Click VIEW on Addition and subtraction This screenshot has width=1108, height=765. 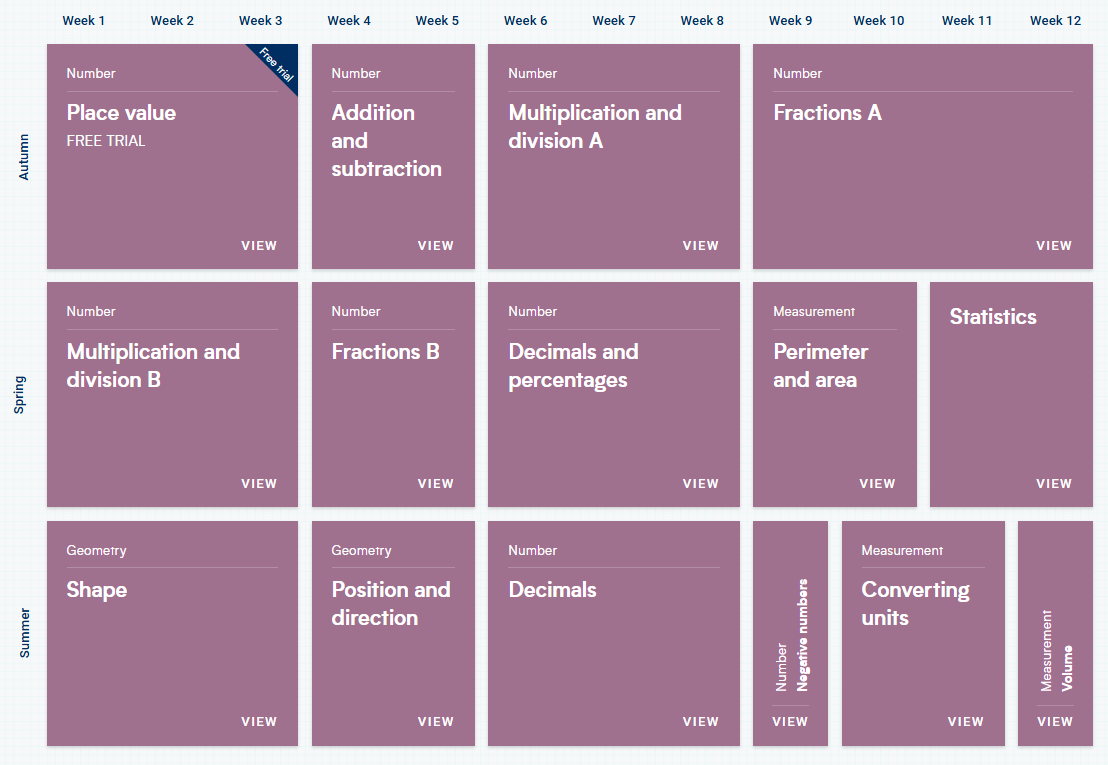(435, 246)
